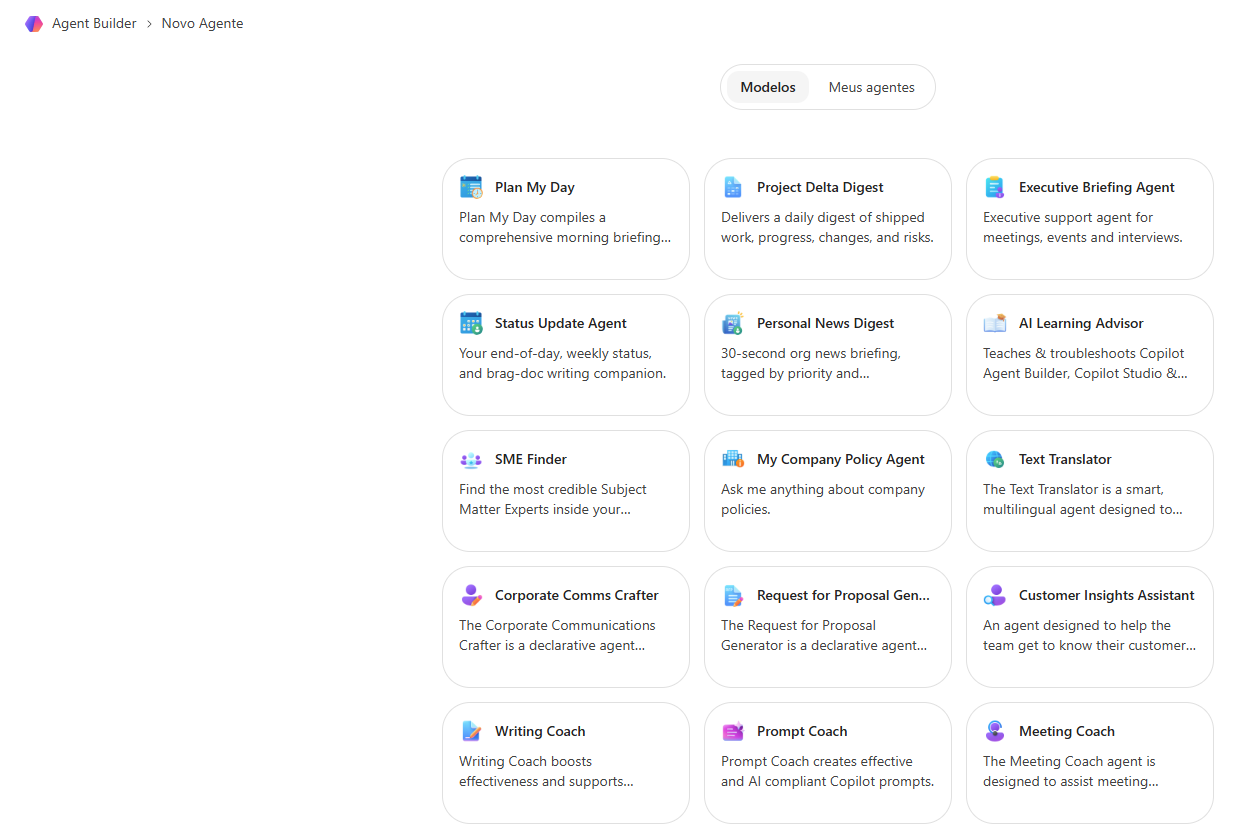Click 'Ask me anything about company policies.' text
Image resolution: width=1237 pixels, height=832 pixels.
pyautogui.click(x=823, y=499)
